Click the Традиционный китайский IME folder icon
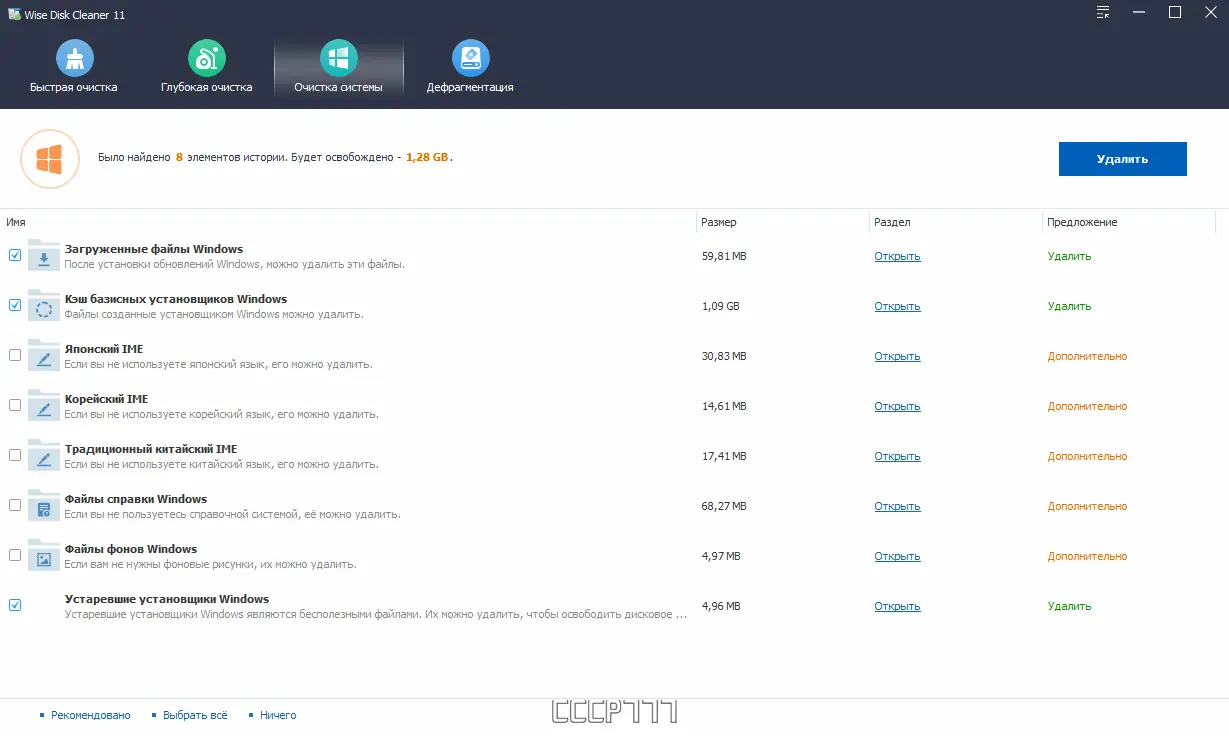The height and width of the screenshot is (736, 1229). click(44, 456)
